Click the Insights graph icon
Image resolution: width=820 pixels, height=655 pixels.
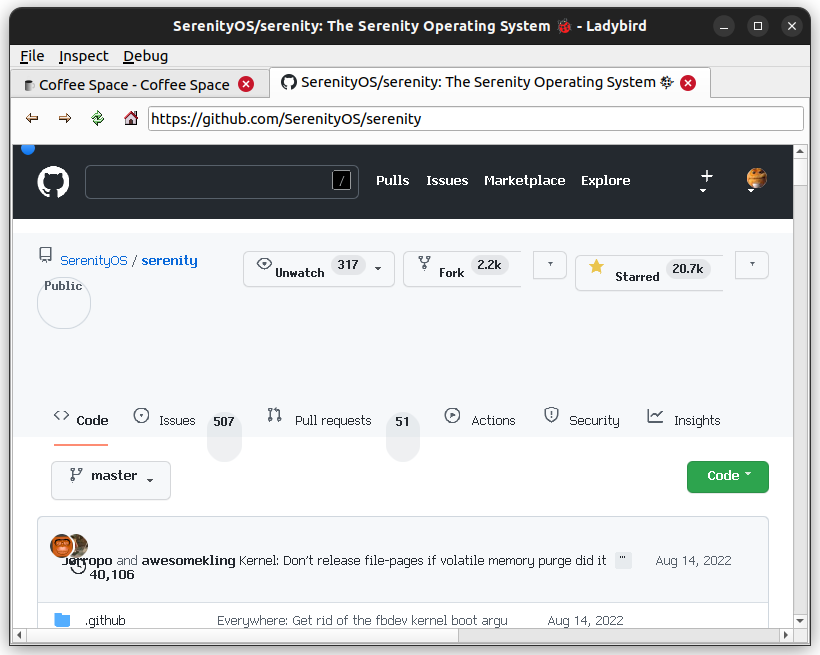pos(655,416)
